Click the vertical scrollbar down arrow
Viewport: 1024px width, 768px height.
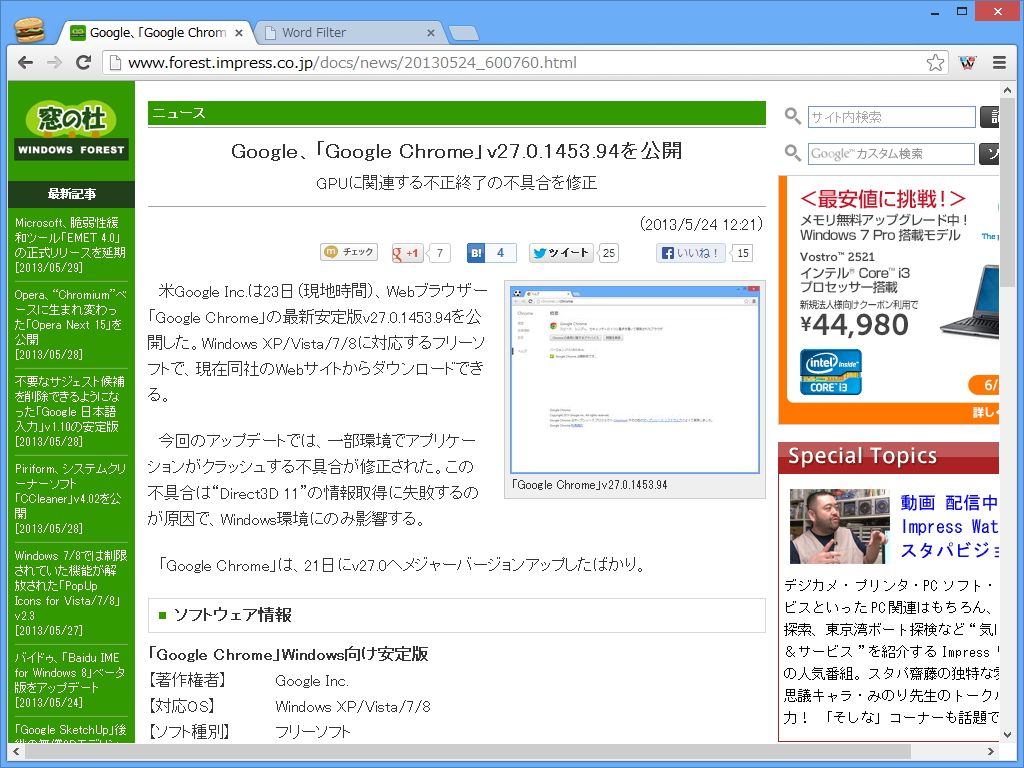click(1008, 735)
